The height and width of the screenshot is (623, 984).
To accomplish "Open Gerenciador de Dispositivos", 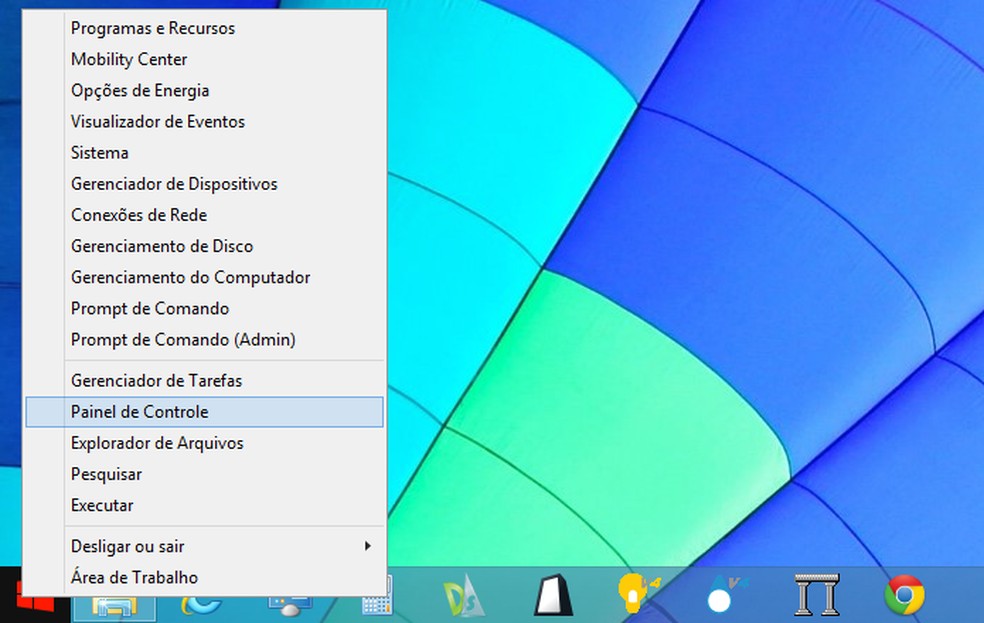I will coord(174,184).
